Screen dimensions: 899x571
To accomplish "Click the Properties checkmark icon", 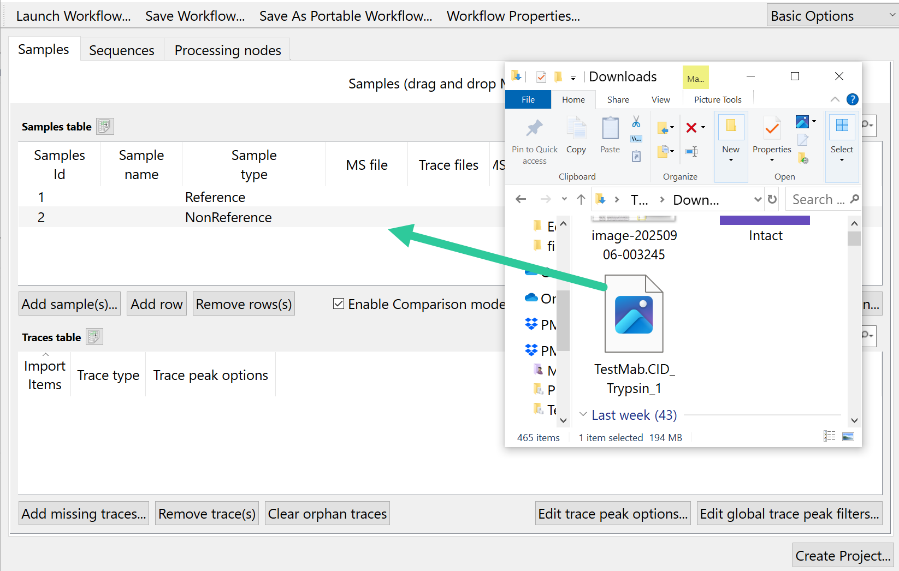I will coord(772,128).
